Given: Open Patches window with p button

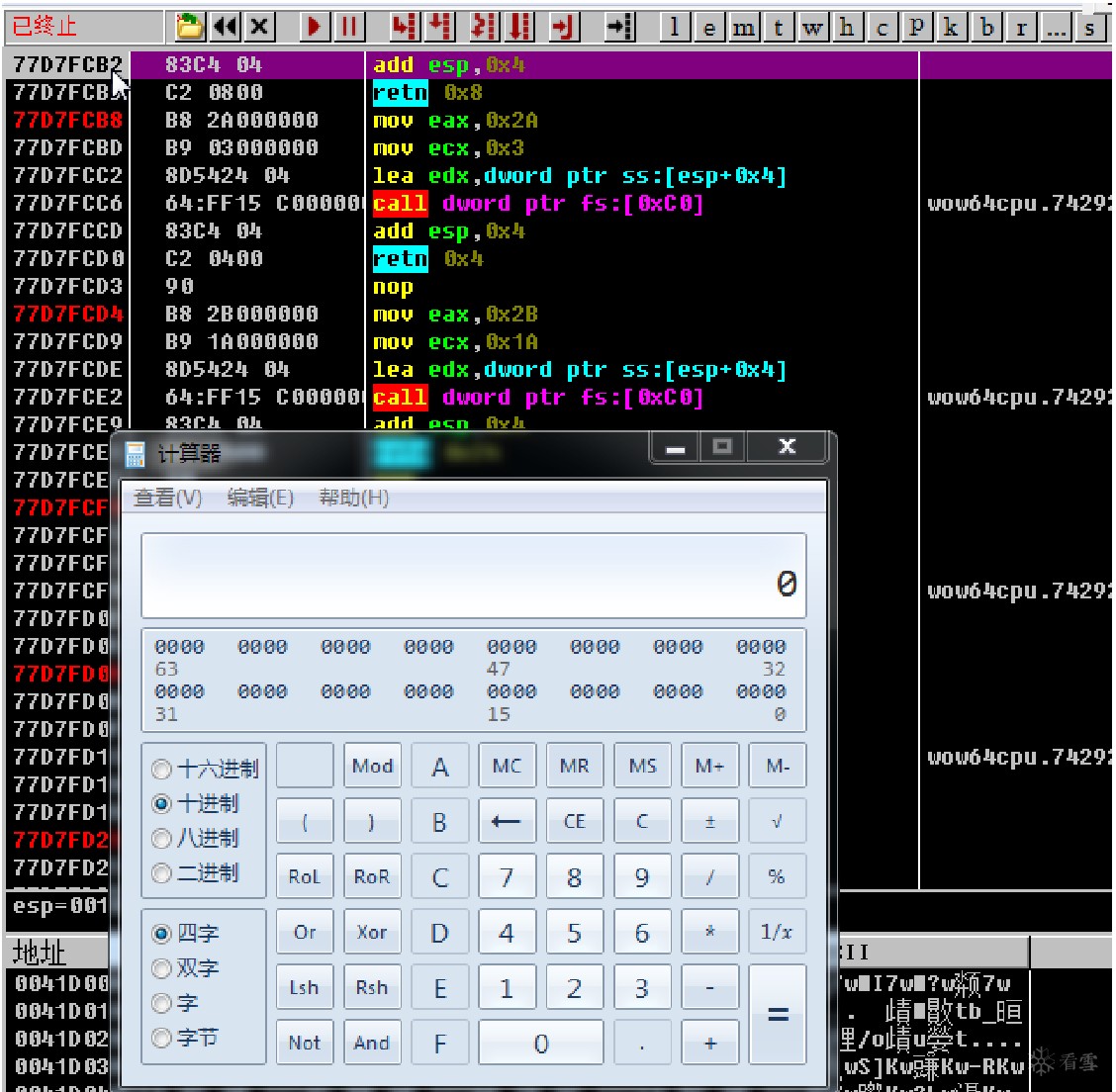Looking at the screenshot, I should [x=916, y=27].
